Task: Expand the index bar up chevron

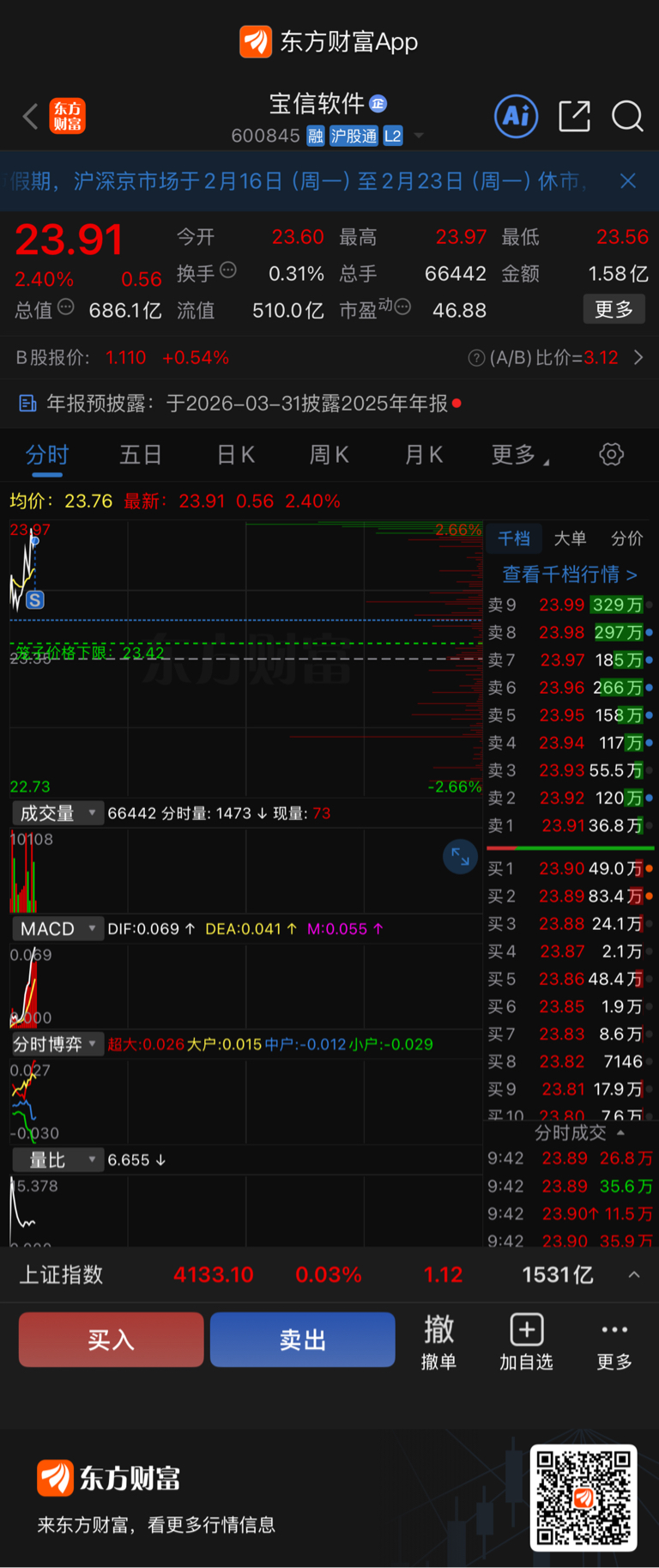Action: click(634, 1274)
